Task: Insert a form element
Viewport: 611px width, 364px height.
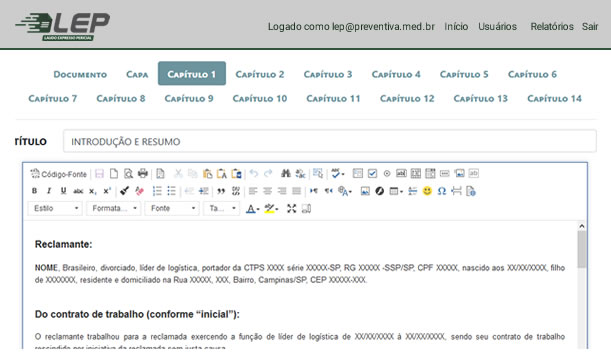Action: [357, 173]
